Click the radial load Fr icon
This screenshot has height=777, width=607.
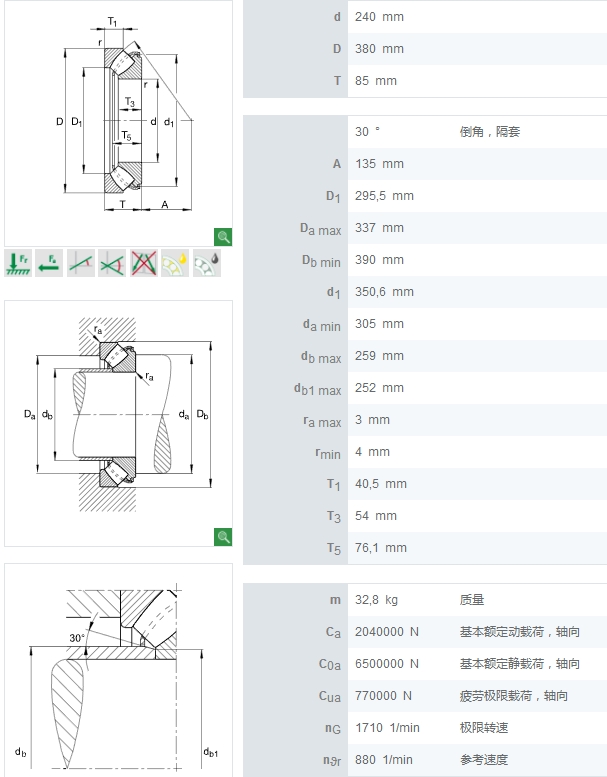[x=18, y=263]
